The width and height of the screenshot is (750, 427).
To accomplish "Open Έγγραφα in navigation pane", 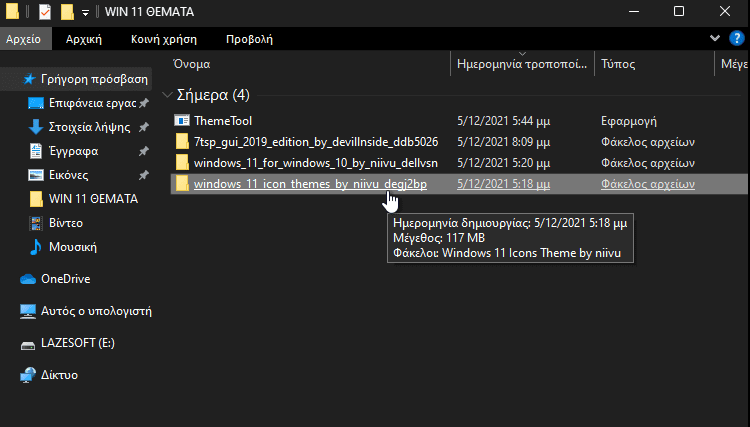I will [73, 151].
